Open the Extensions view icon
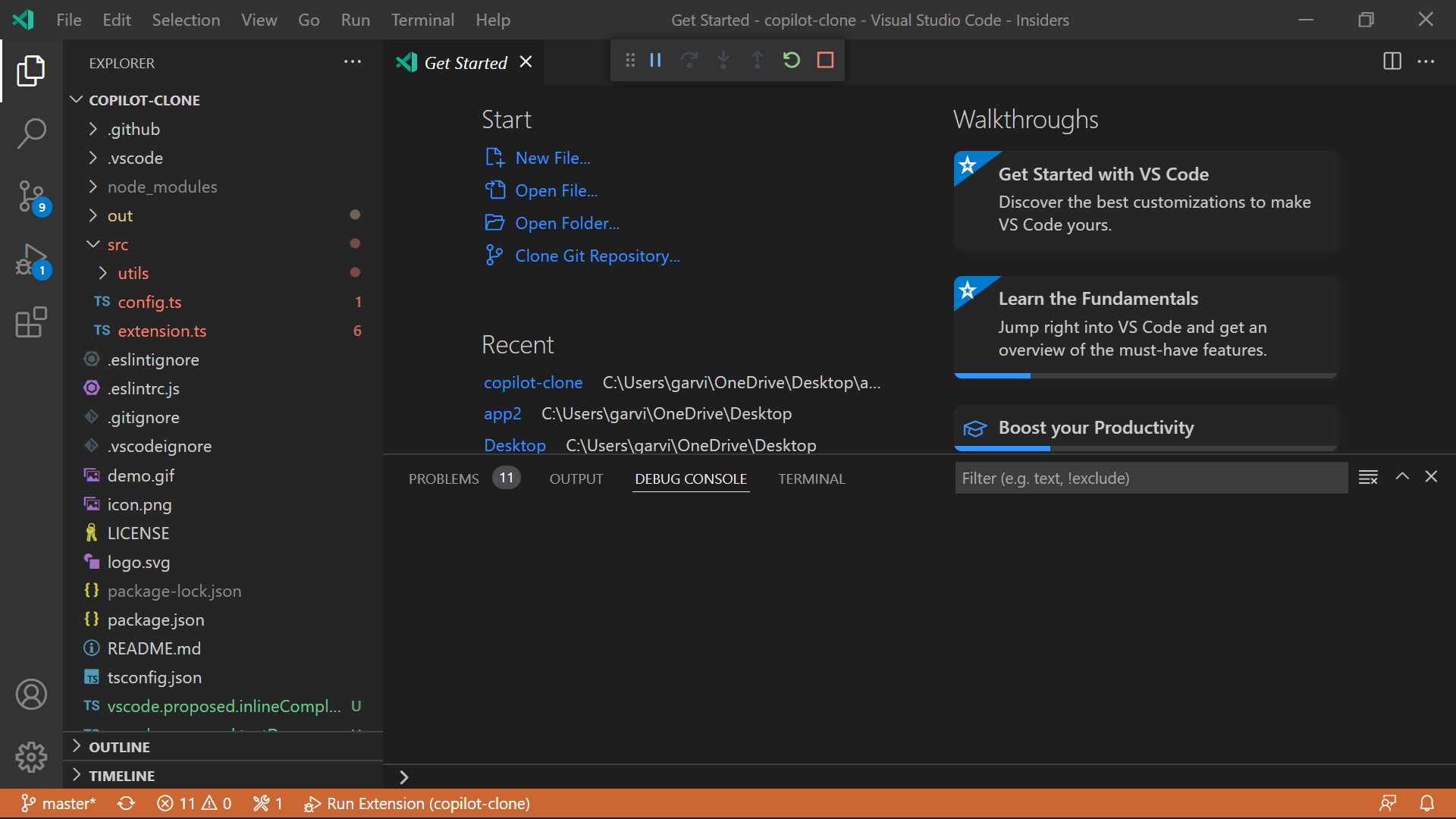The width and height of the screenshot is (1456, 819). coord(31,322)
